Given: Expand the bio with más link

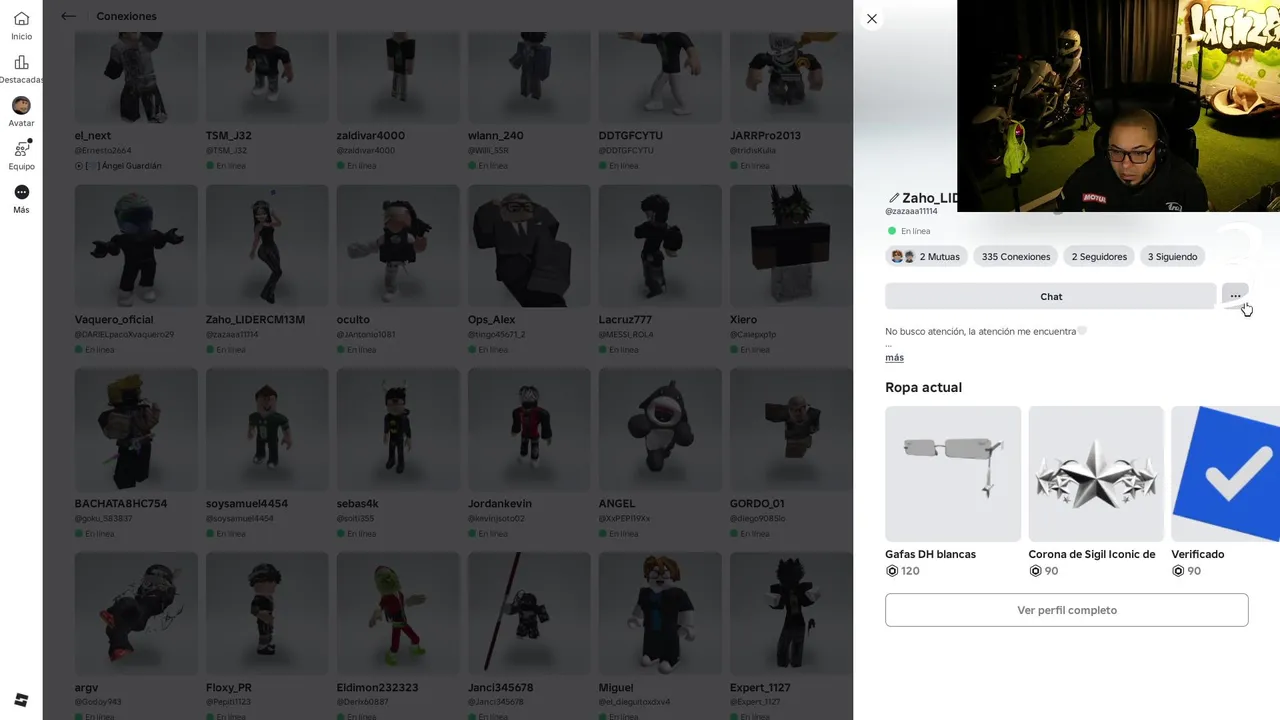Looking at the screenshot, I should [x=894, y=357].
